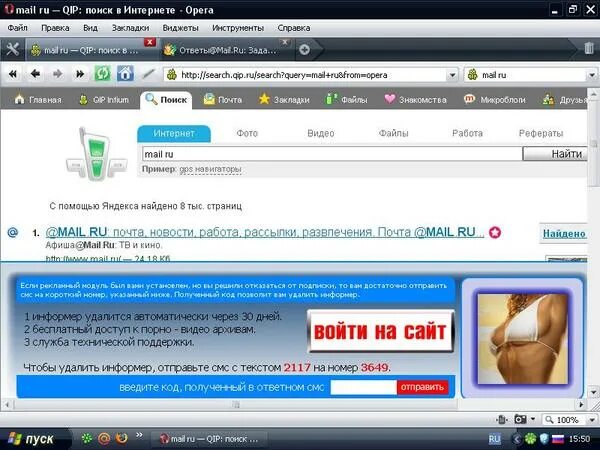Click the red отправить button

click(x=422, y=387)
